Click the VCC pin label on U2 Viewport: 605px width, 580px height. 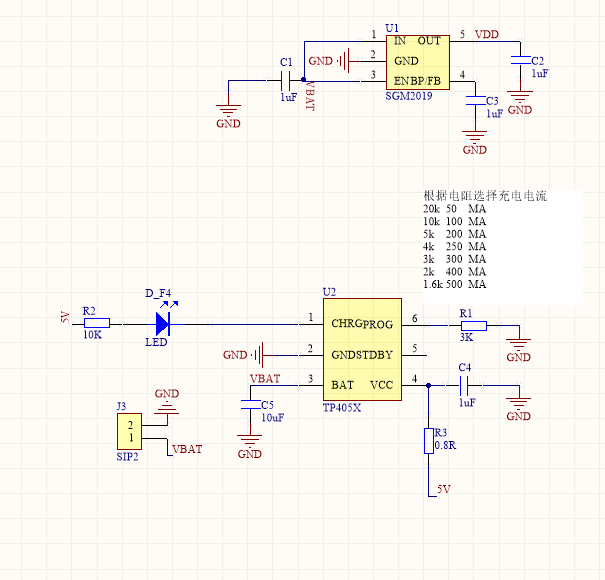point(382,385)
